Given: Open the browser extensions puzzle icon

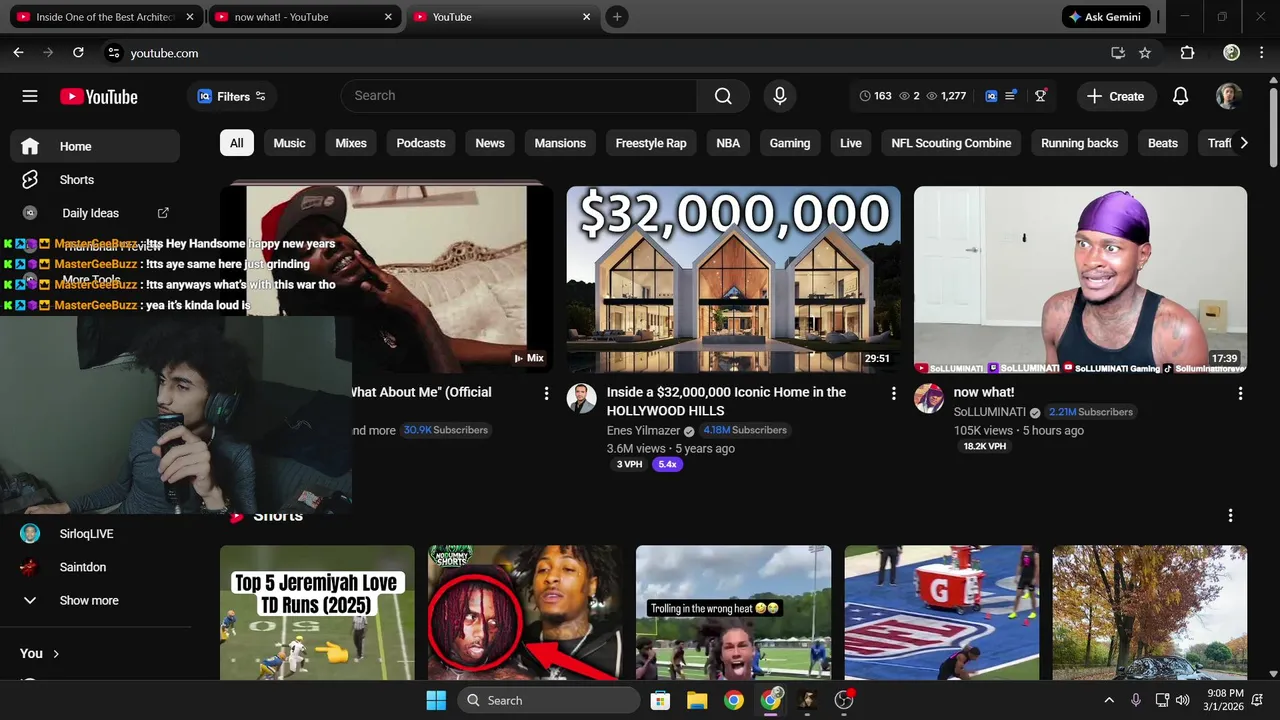Looking at the screenshot, I should tap(1188, 53).
